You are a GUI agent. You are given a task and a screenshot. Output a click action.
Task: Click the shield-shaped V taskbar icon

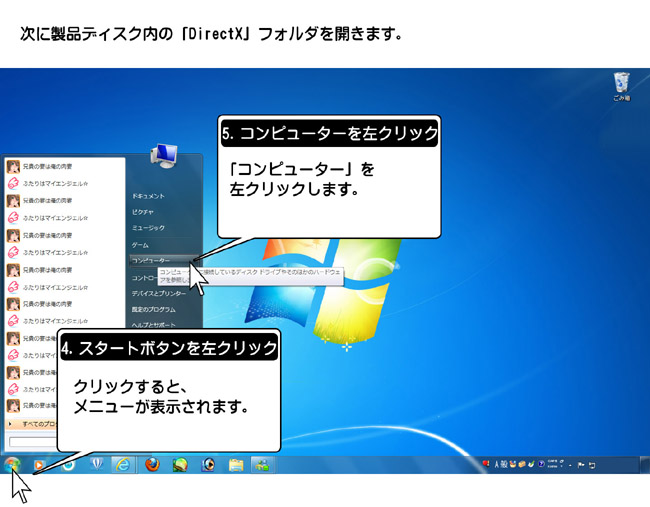97,464
